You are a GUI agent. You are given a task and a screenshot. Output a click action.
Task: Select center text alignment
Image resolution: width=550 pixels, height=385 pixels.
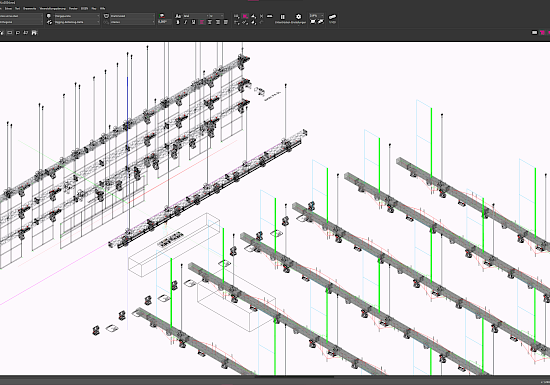[210, 22]
